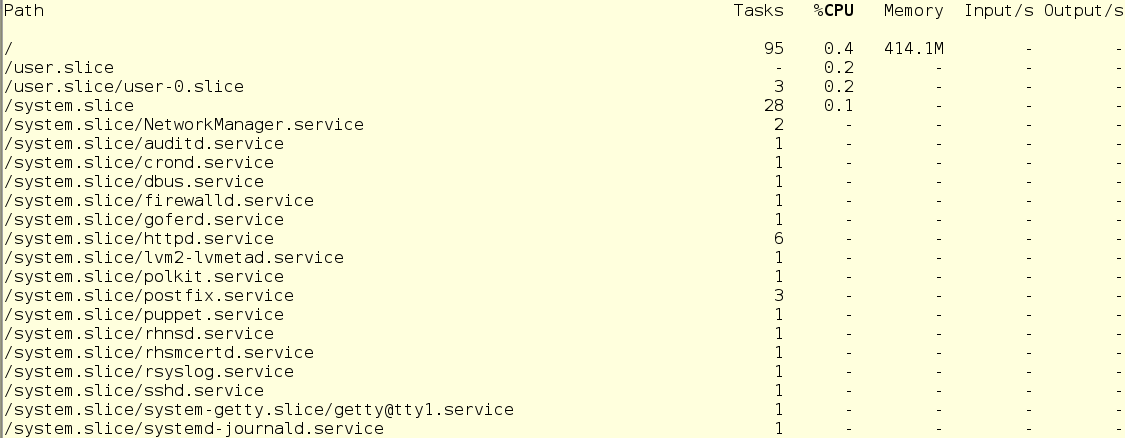
Task: Select the Memory column header
Action: coord(913,11)
